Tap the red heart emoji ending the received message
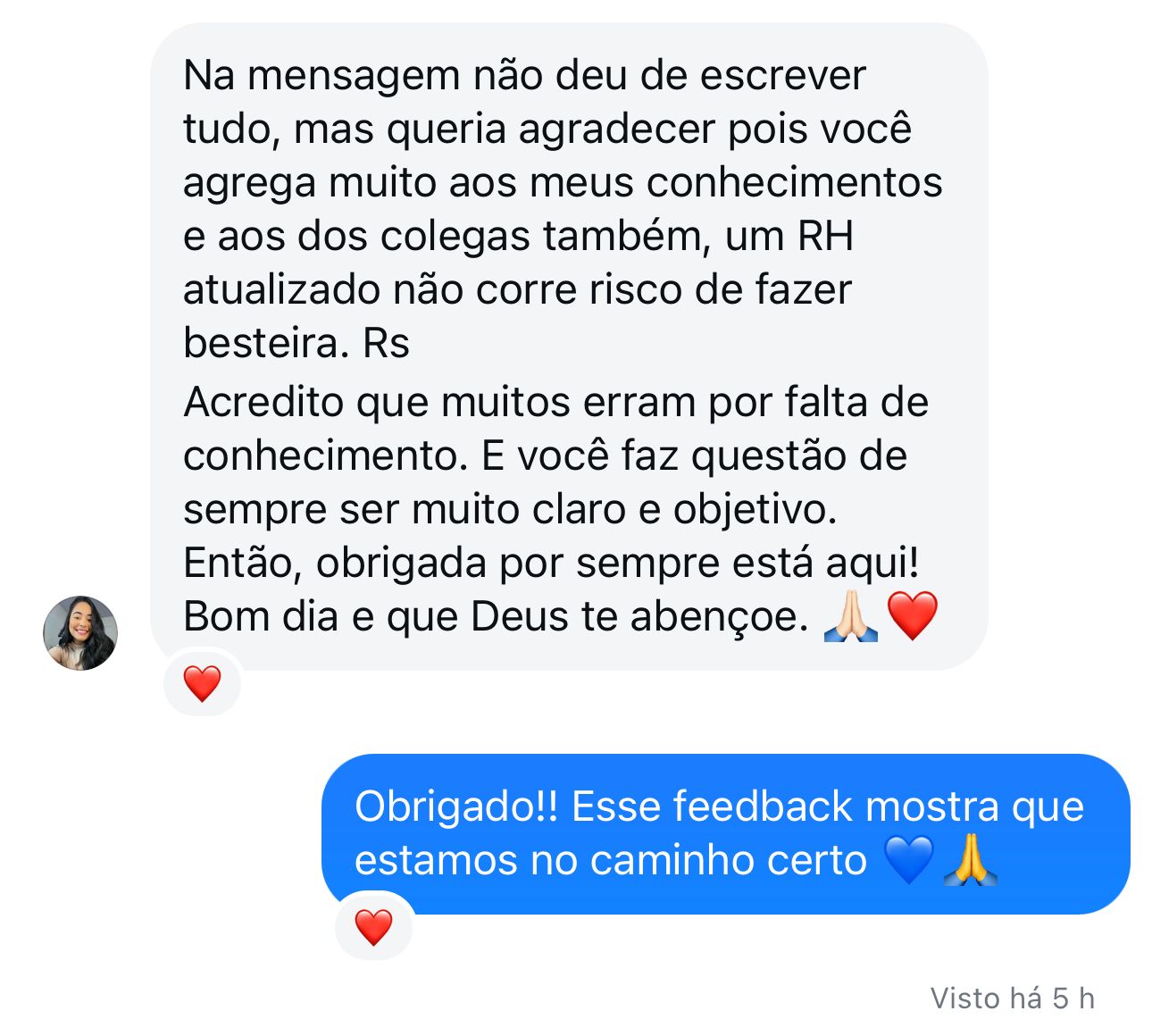 (912, 616)
